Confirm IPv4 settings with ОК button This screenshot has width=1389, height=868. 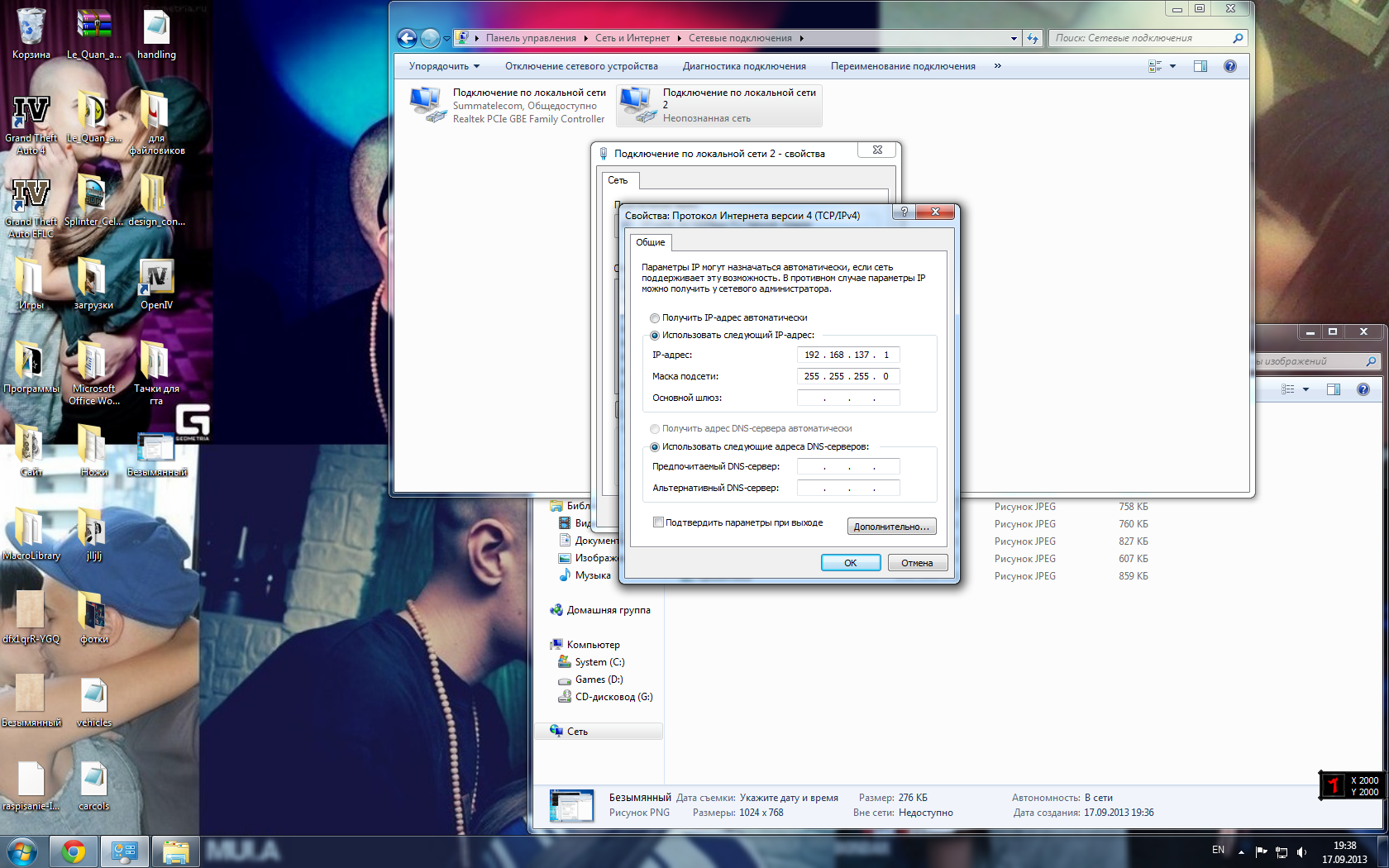[851, 563]
